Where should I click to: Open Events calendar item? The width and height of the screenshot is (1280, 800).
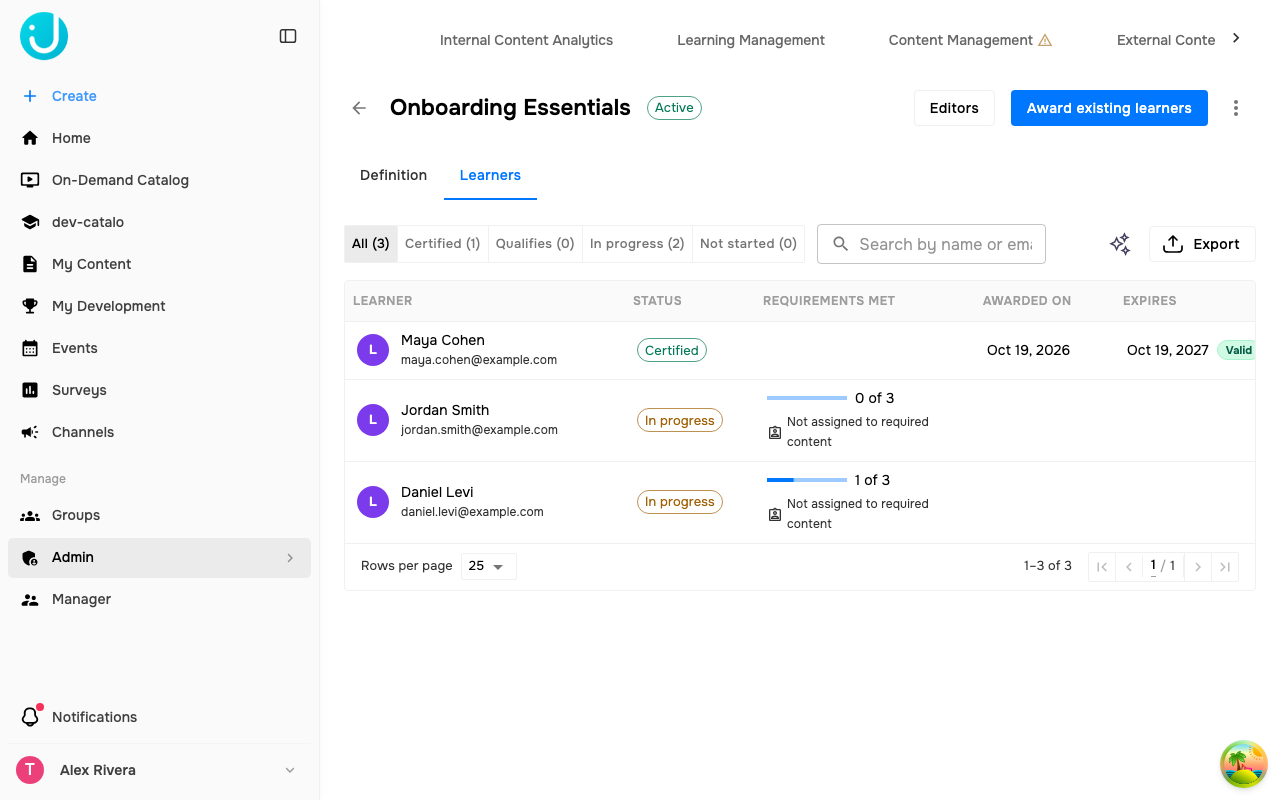point(160,348)
